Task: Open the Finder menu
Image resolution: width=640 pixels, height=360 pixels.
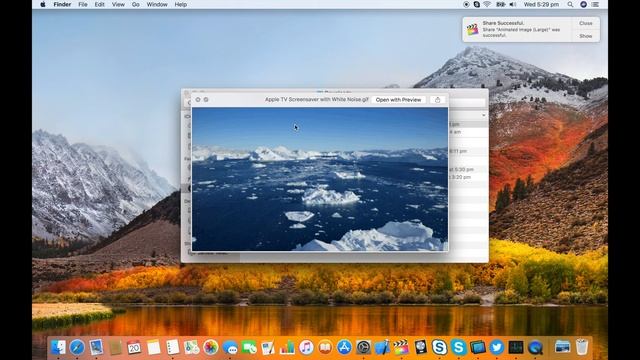Action: tap(62, 4)
